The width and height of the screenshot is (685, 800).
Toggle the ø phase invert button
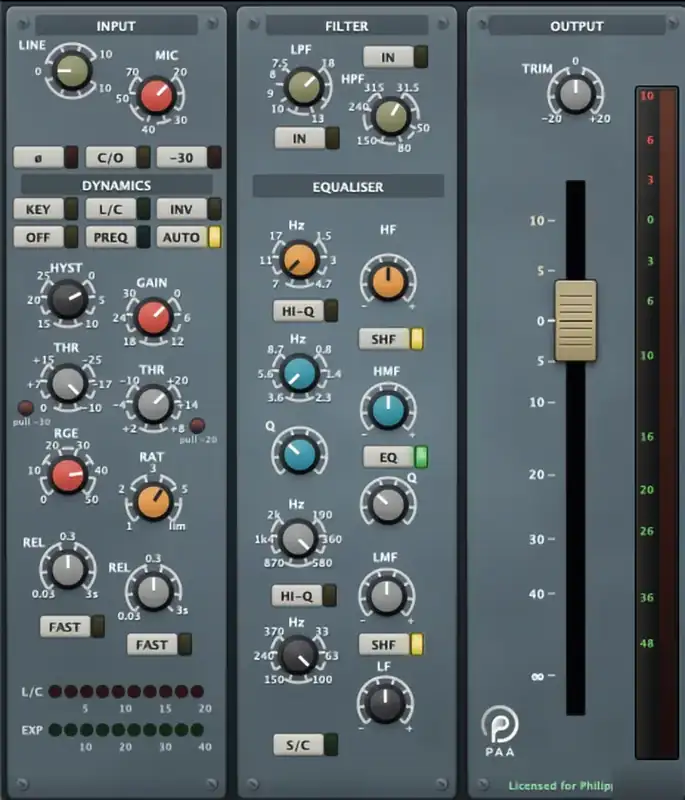pos(45,157)
